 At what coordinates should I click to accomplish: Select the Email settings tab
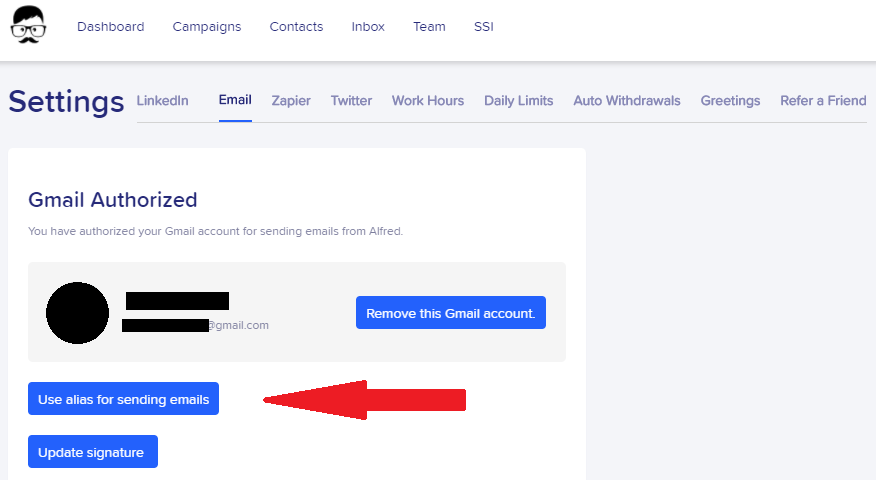coord(235,100)
